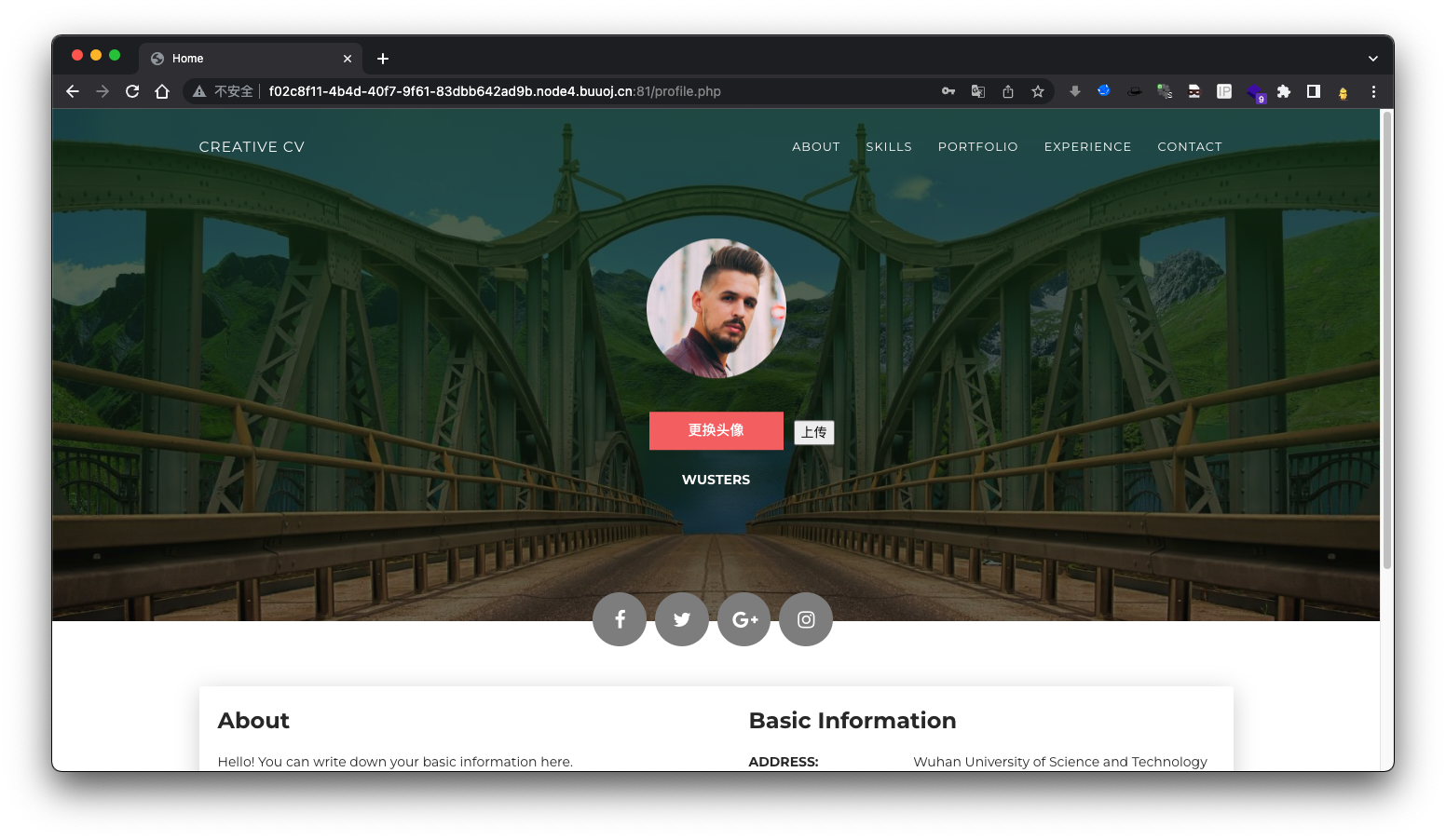The image size is (1446, 840).
Task: Open the Facebook social link
Action: coord(620,619)
